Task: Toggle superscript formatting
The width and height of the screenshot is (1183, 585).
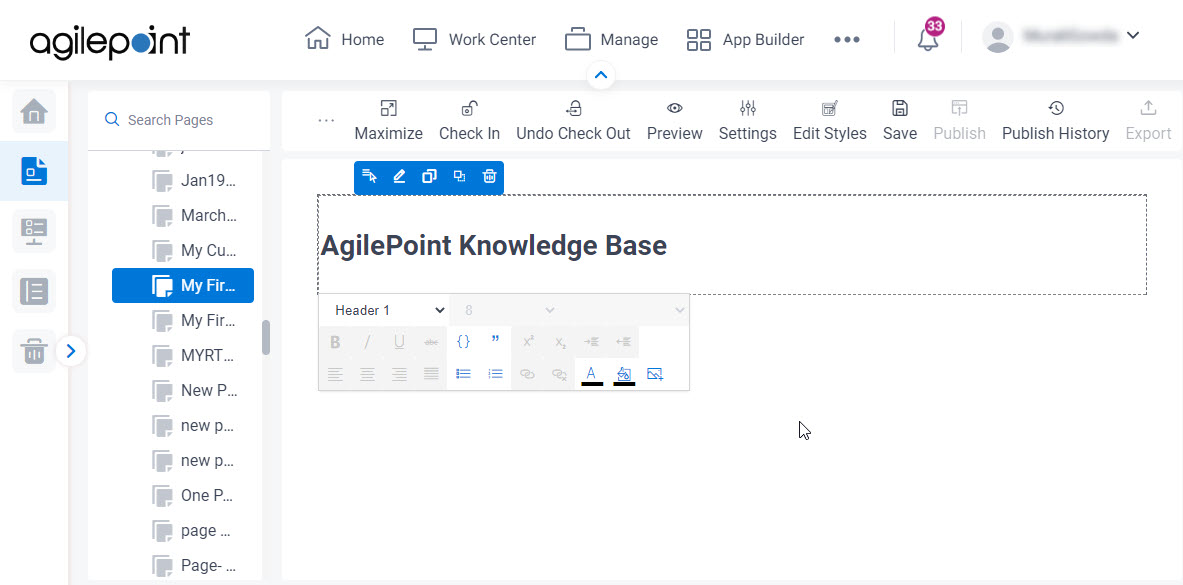Action: (x=528, y=342)
